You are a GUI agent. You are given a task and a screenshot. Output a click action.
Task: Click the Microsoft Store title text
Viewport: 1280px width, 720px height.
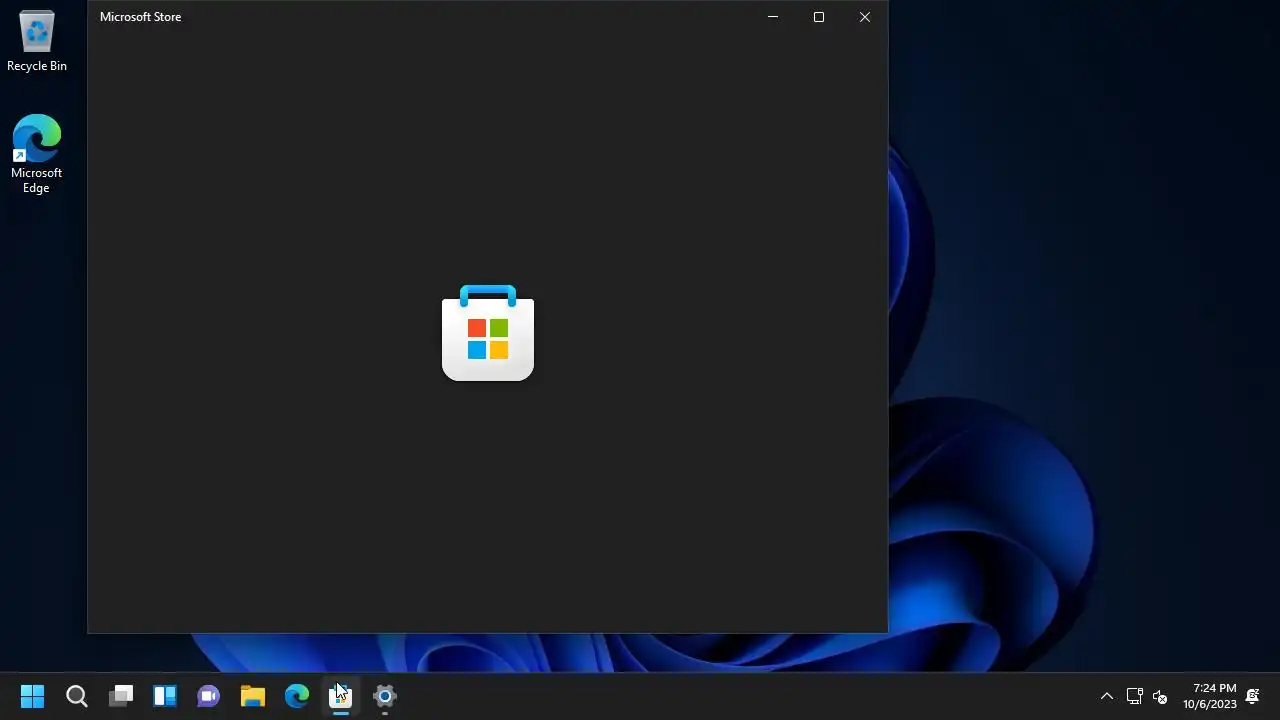pos(141,17)
